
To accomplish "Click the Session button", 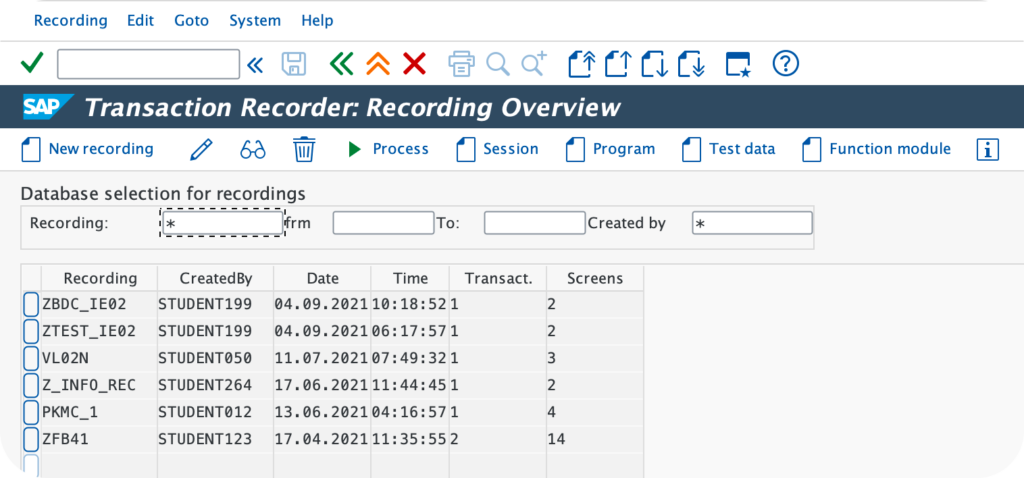I will 497,150.
